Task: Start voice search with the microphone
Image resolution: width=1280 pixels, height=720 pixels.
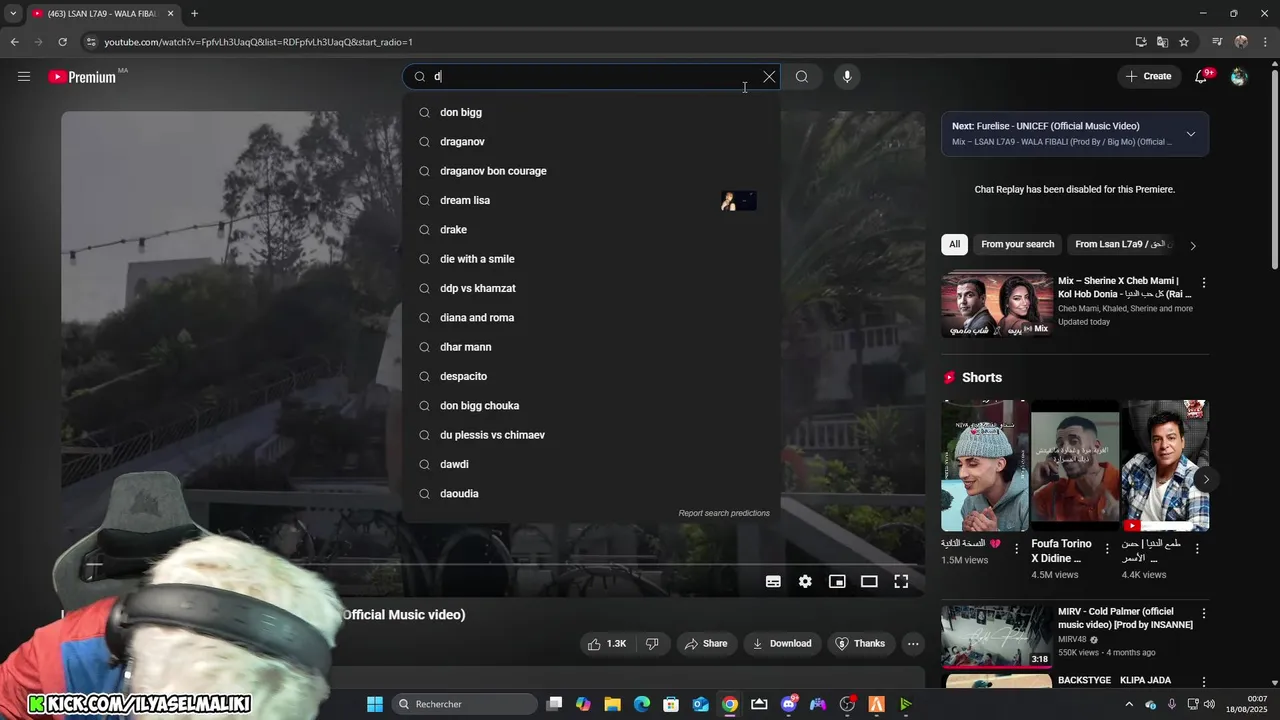Action: 847,76
